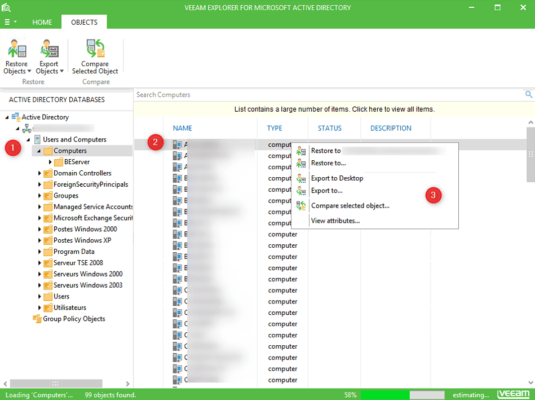Click the BEServer folder icon
535x400 pixels.
(59, 162)
